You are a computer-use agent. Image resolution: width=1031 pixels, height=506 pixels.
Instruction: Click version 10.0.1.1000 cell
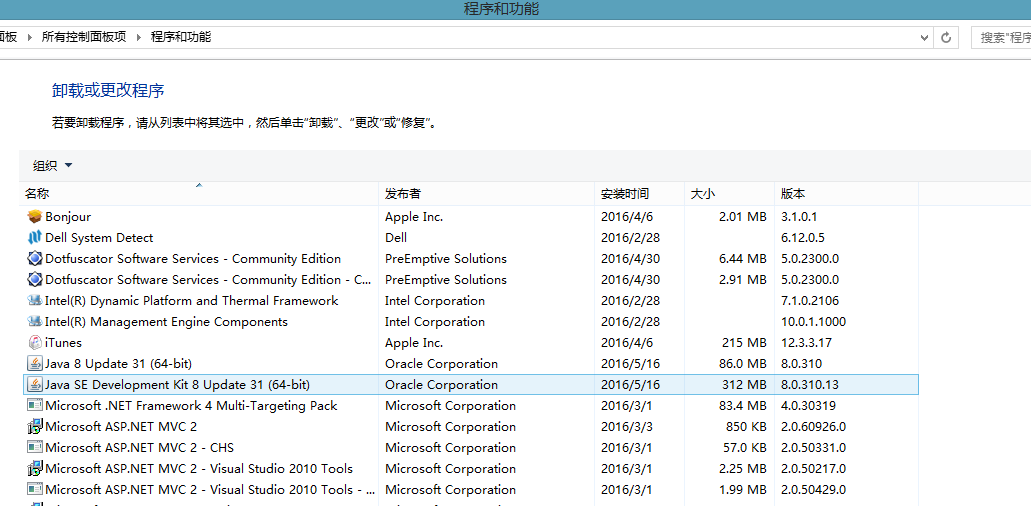(813, 321)
